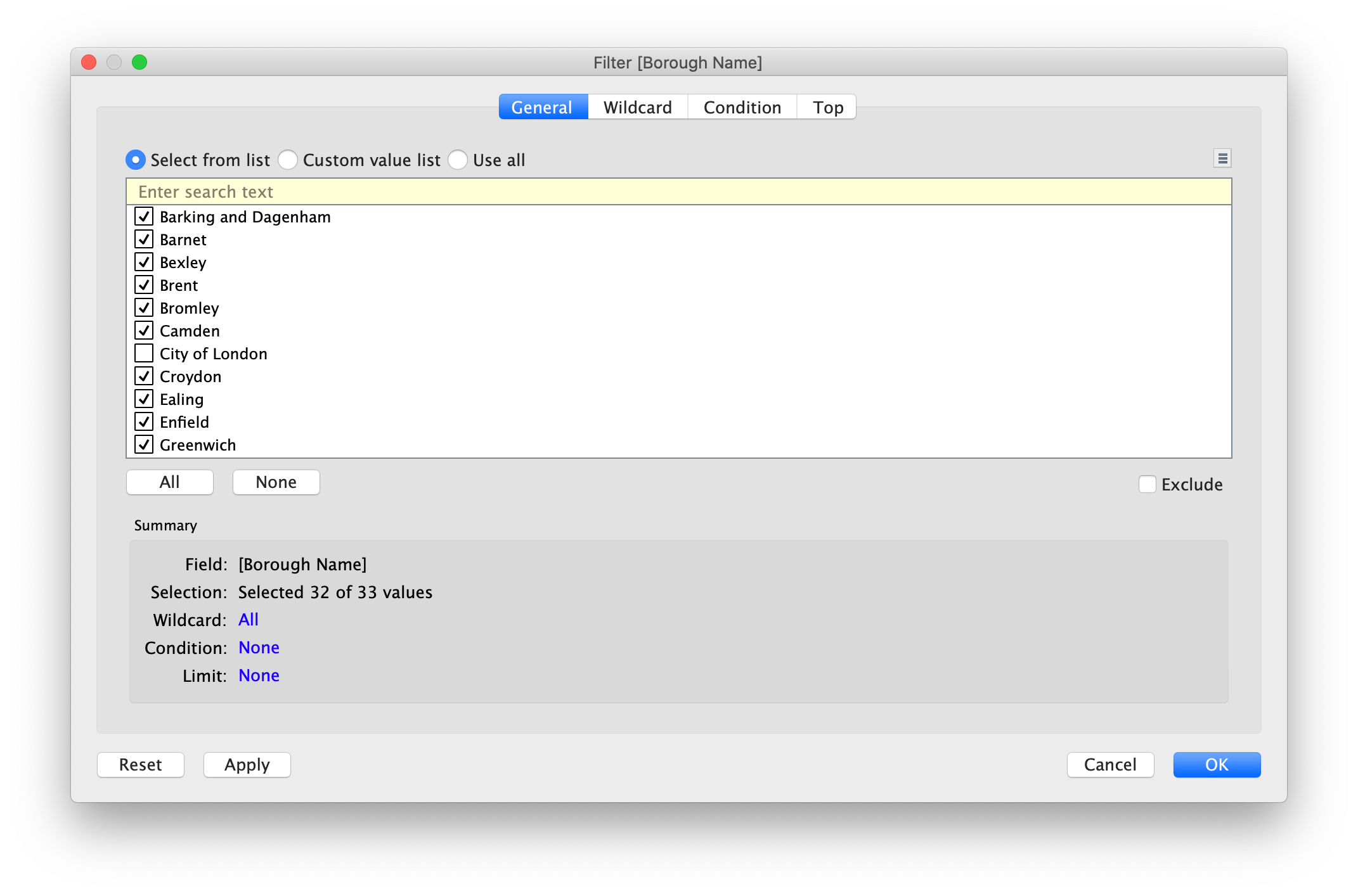Open the filter list options menu icon
The height and width of the screenshot is (896, 1358).
point(1222,158)
